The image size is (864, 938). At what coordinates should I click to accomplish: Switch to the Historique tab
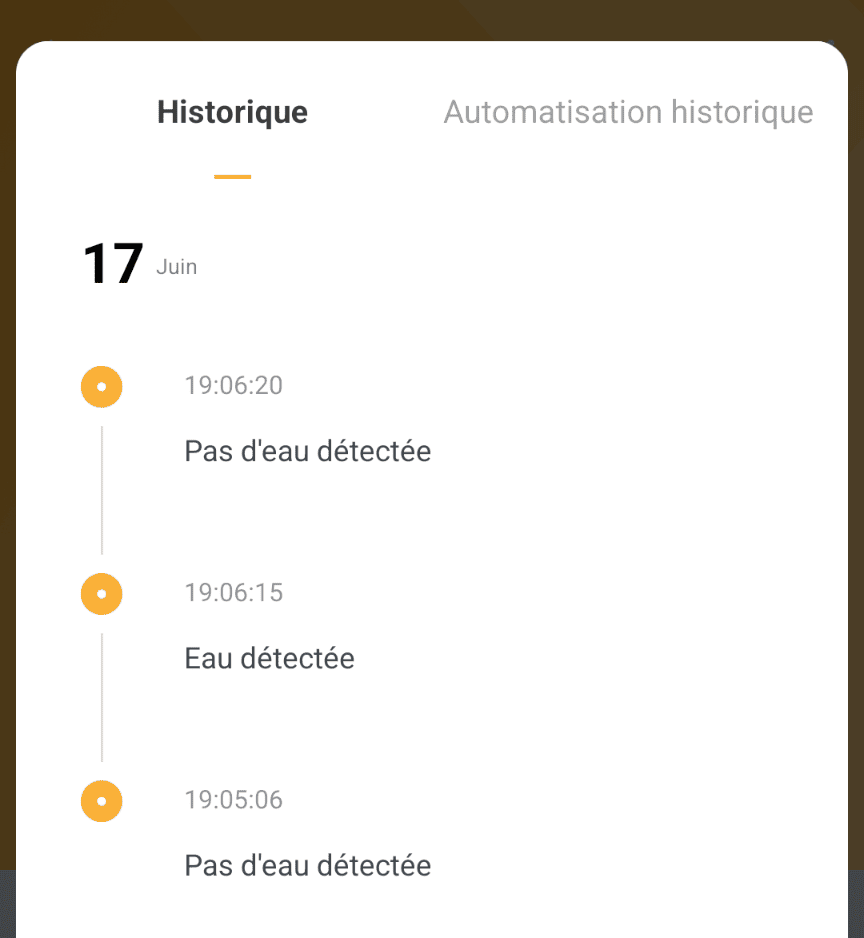[232, 112]
